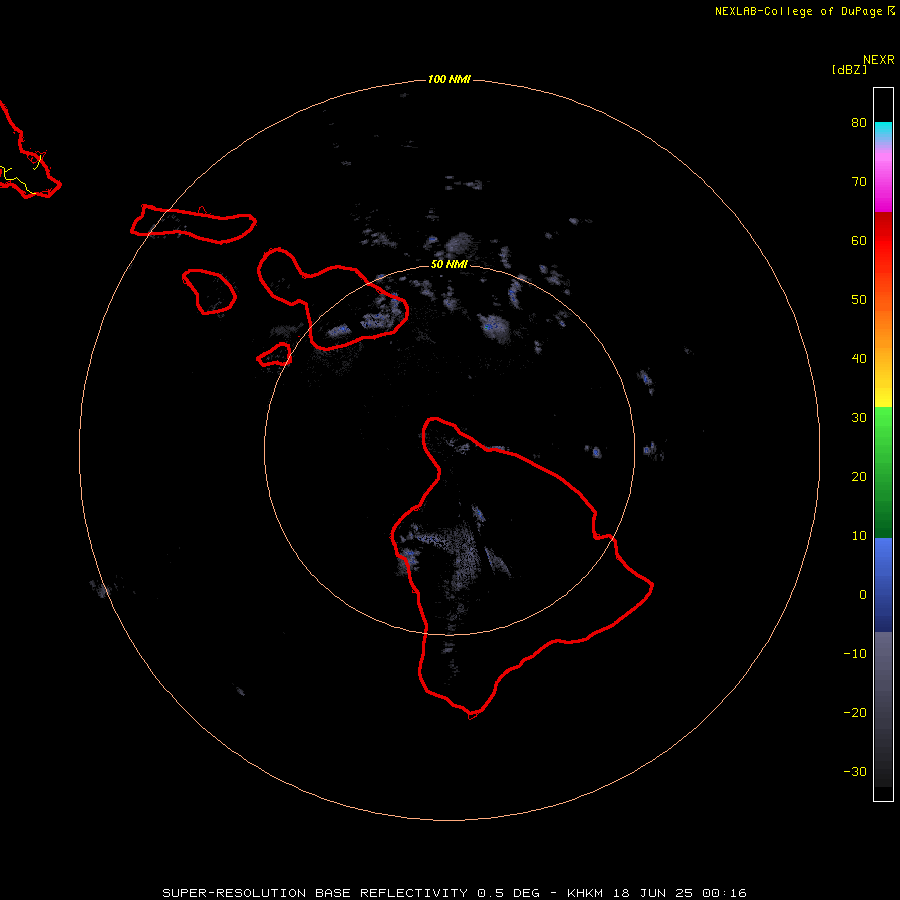Click the yellow-orange color bar segment

[x=883, y=356]
